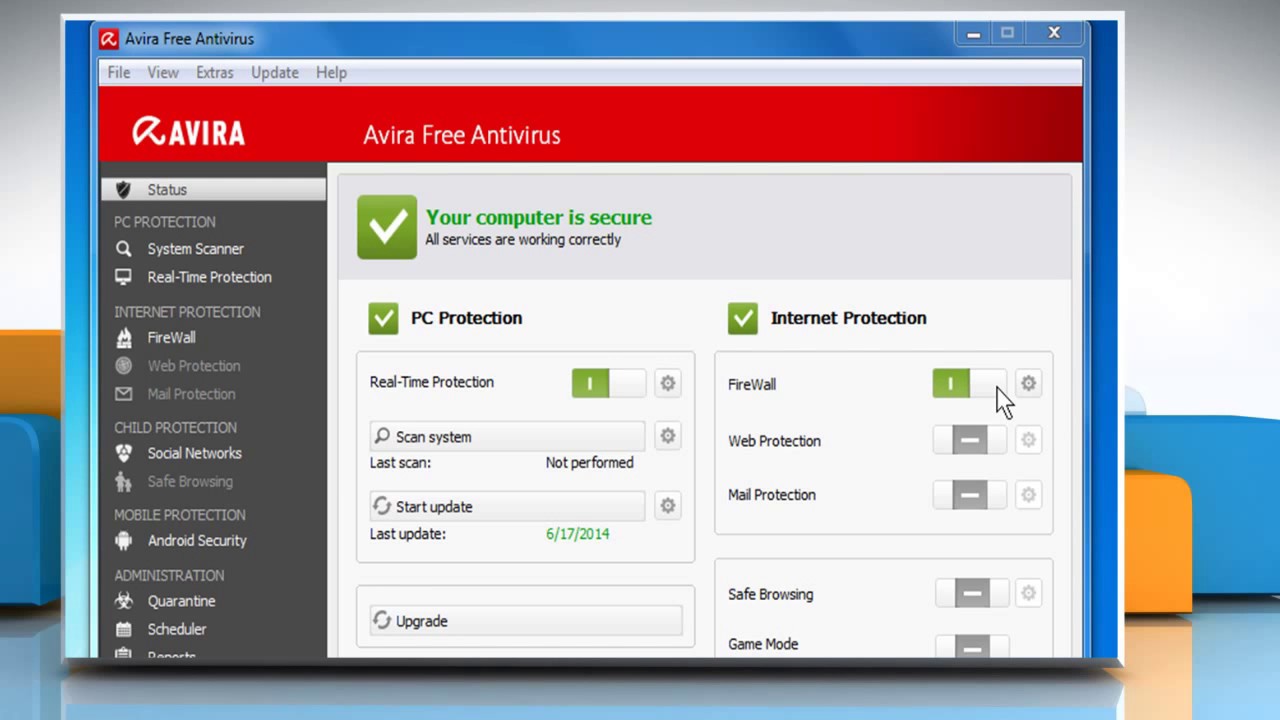The height and width of the screenshot is (720, 1280).
Task: Click the Quarantine biohazard icon
Action: (123, 601)
